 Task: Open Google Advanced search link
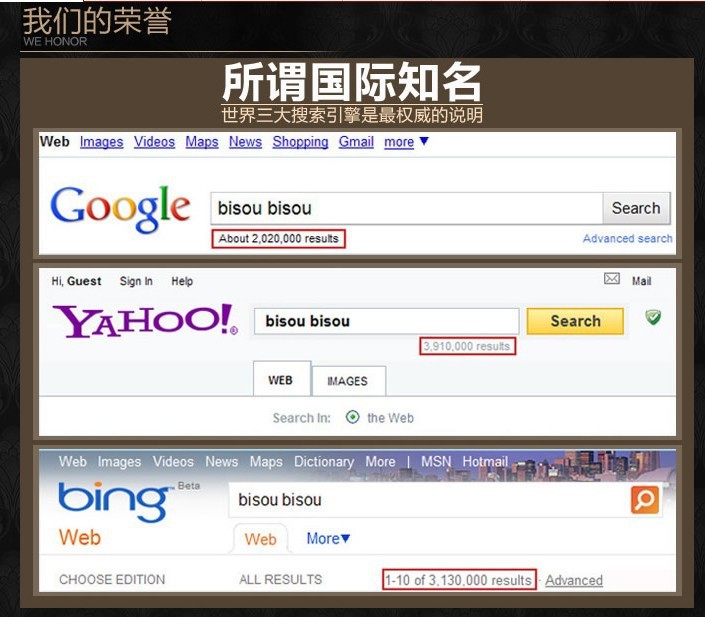click(628, 238)
